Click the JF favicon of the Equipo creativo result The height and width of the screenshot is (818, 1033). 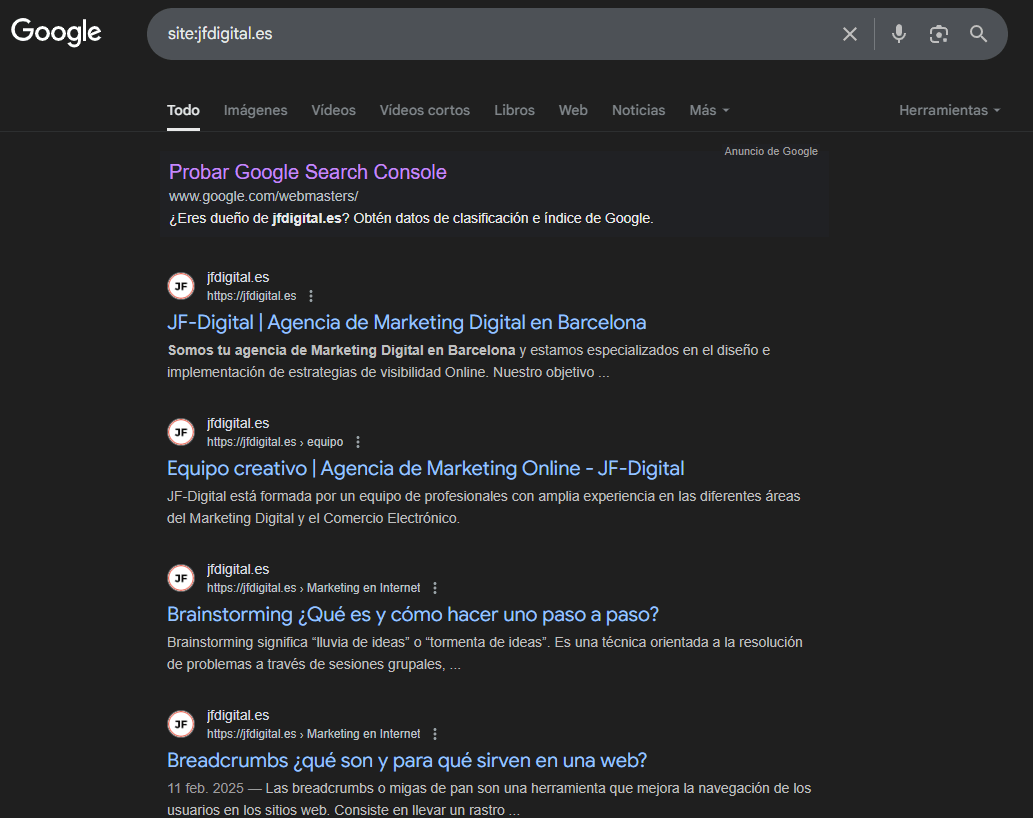[x=181, y=432]
